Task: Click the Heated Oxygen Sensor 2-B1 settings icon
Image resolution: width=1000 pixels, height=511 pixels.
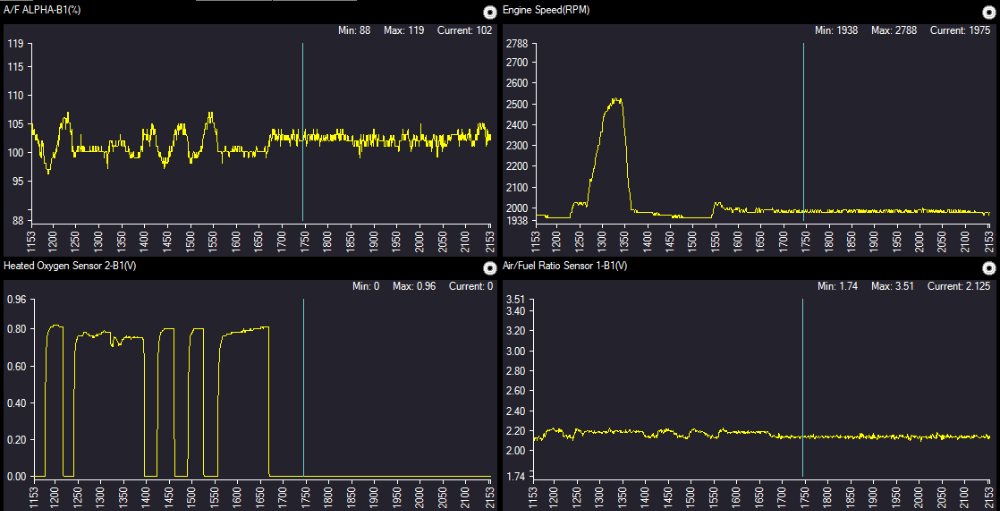Action: point(489,267)
